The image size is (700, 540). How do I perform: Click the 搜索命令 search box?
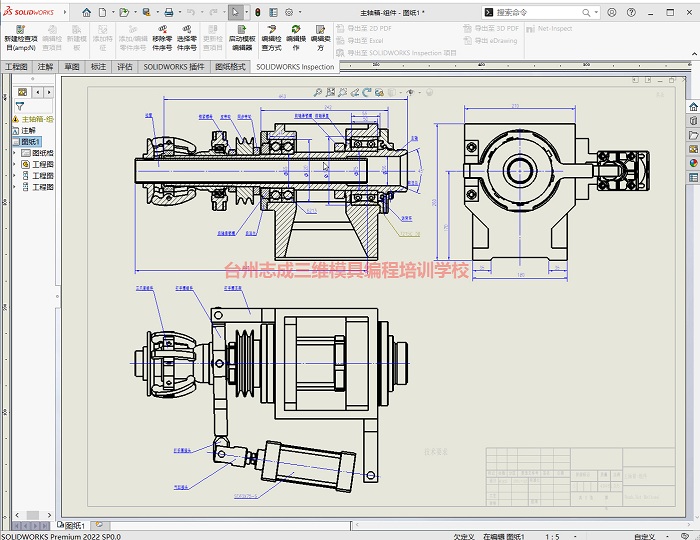click(x=539, y=12)
